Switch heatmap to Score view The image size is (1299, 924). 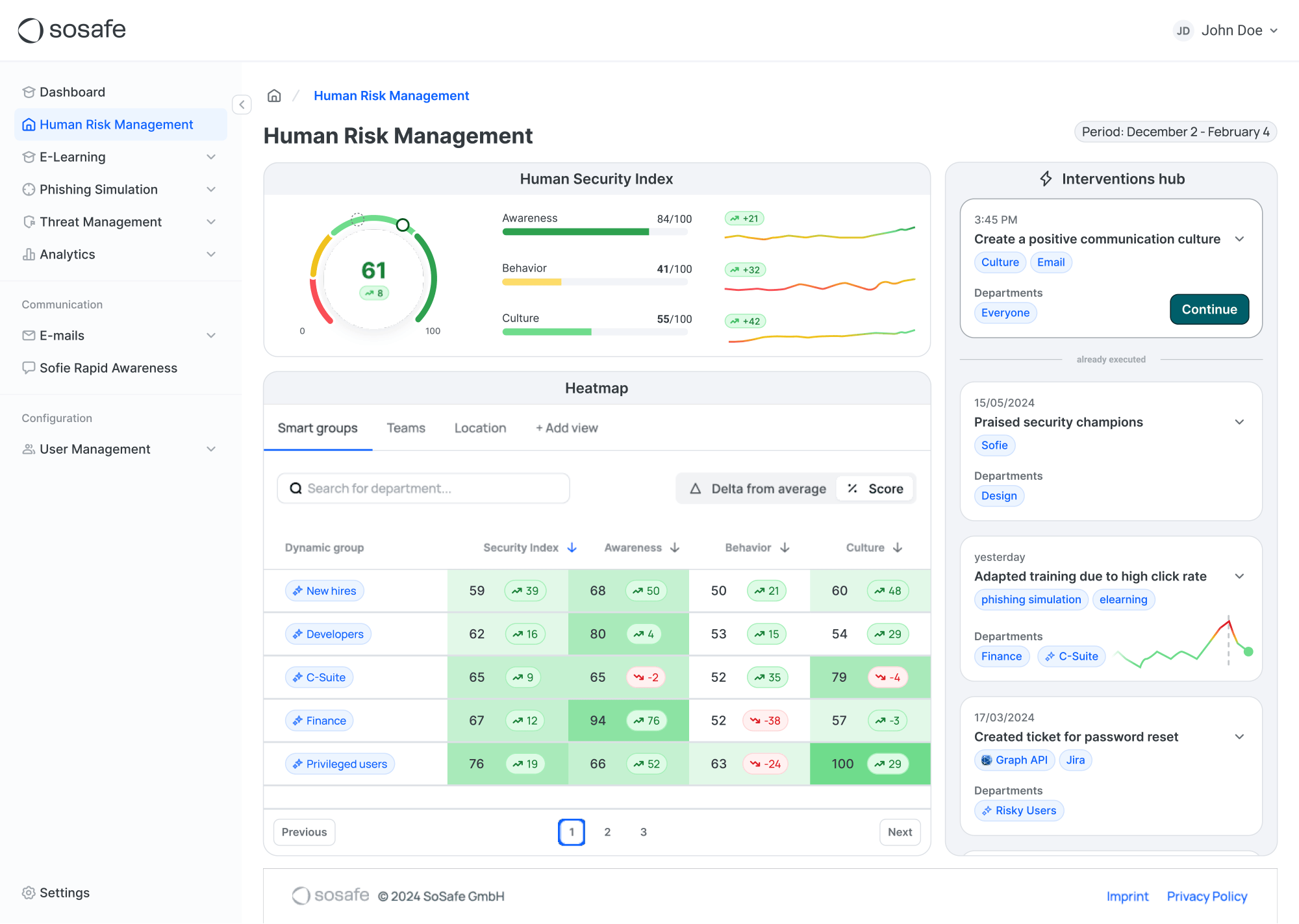[876, 489]
